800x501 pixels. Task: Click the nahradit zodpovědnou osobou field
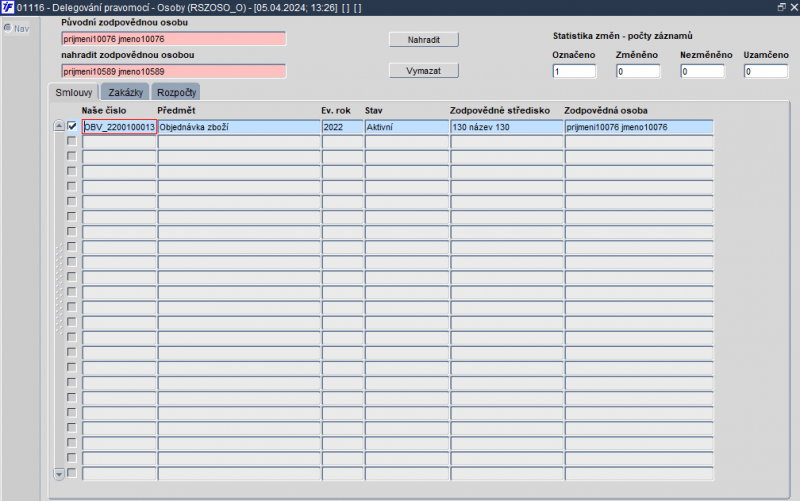[173, 71]
